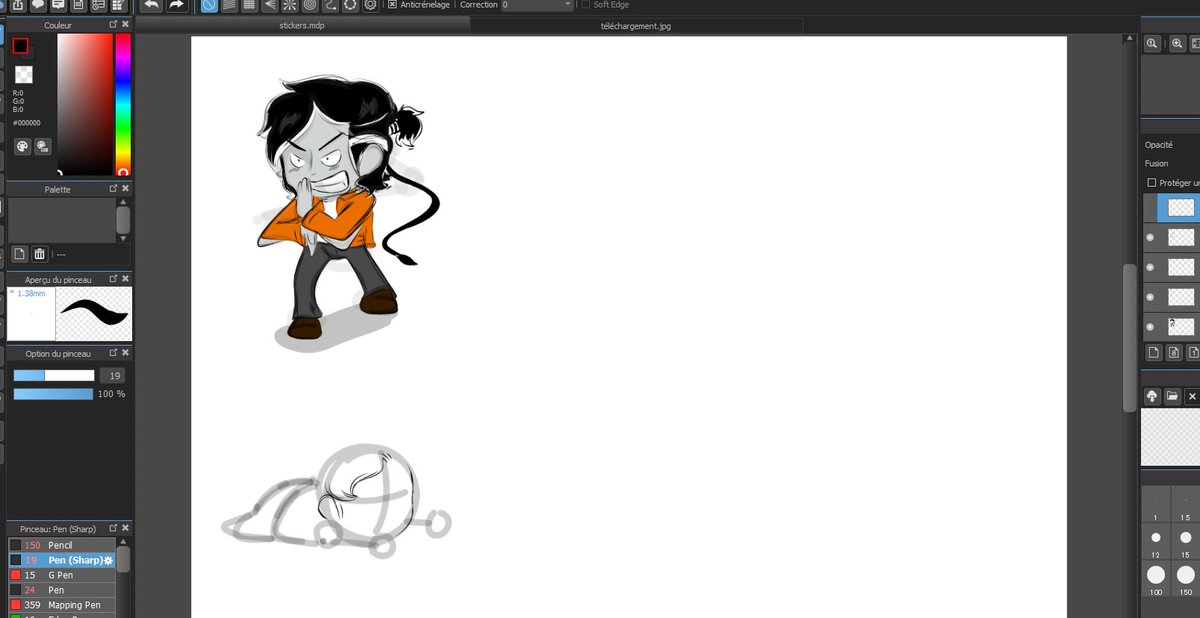Select the G Pen brush

pyautogui.click(x=62, y=575)
